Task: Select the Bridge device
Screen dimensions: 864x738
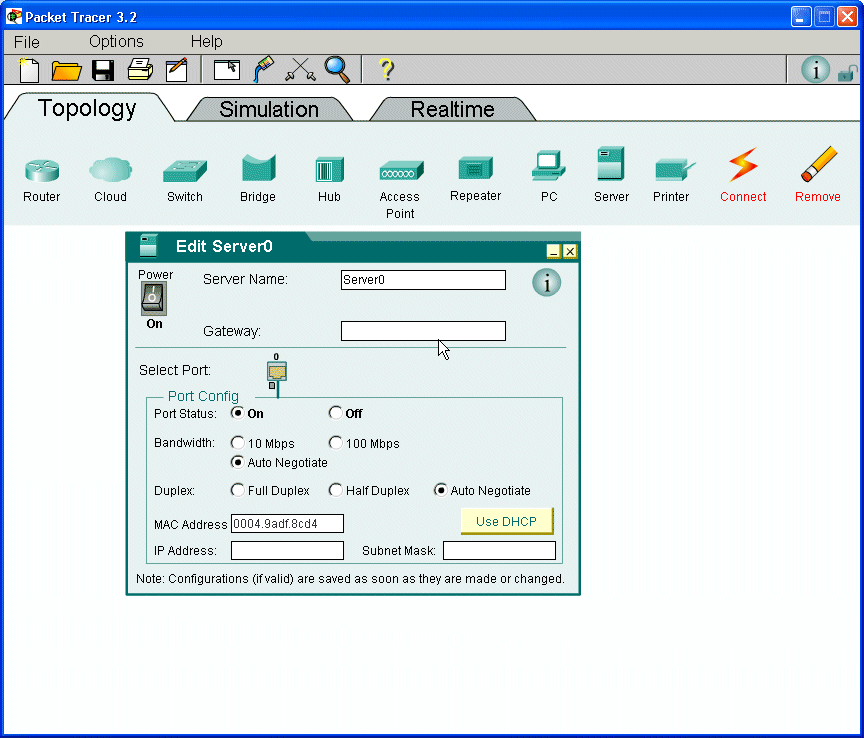Action: click(258, 179)
